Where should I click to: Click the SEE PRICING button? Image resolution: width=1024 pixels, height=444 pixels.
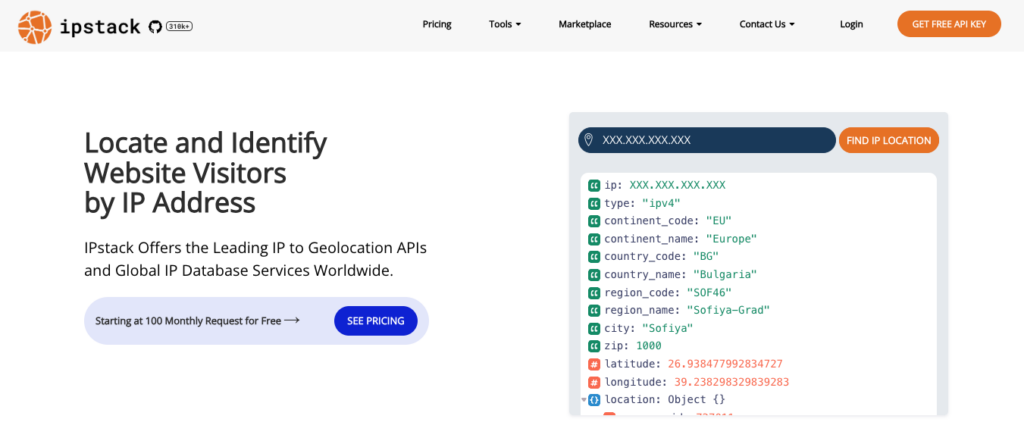[375, 321]
